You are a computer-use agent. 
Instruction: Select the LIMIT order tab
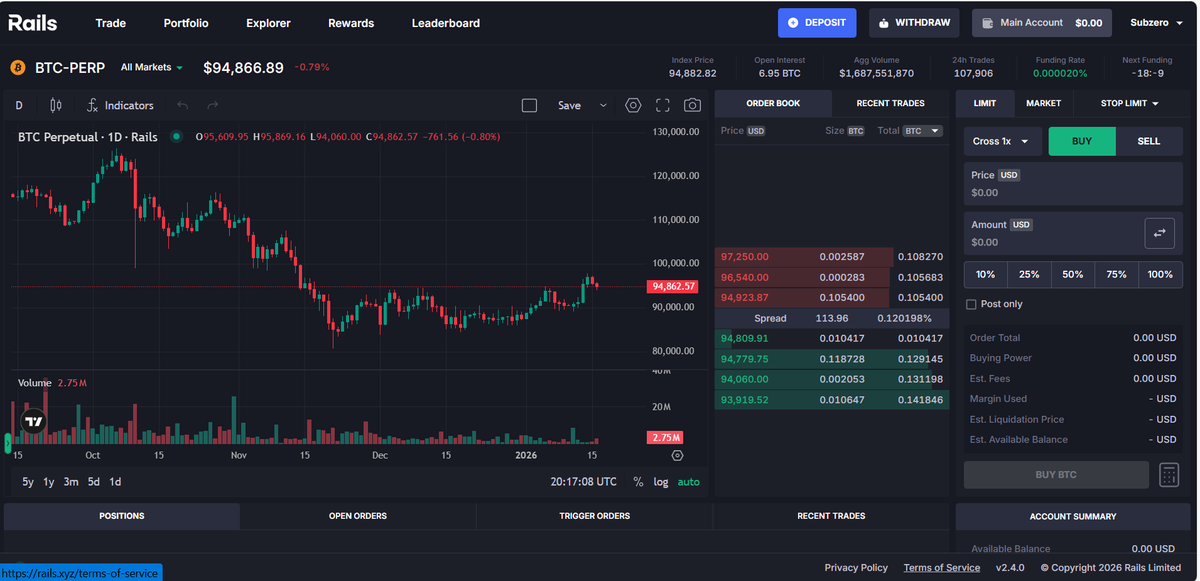[x=985, y=103]
